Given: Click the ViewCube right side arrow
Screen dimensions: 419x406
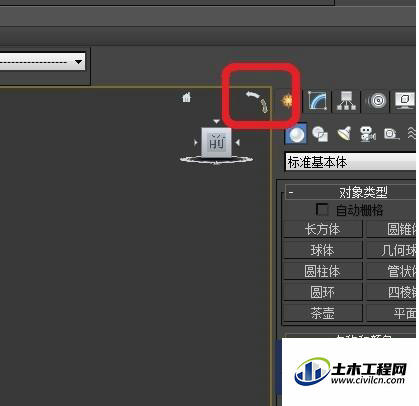Looking at the screenshot, I should click(237, 143).
